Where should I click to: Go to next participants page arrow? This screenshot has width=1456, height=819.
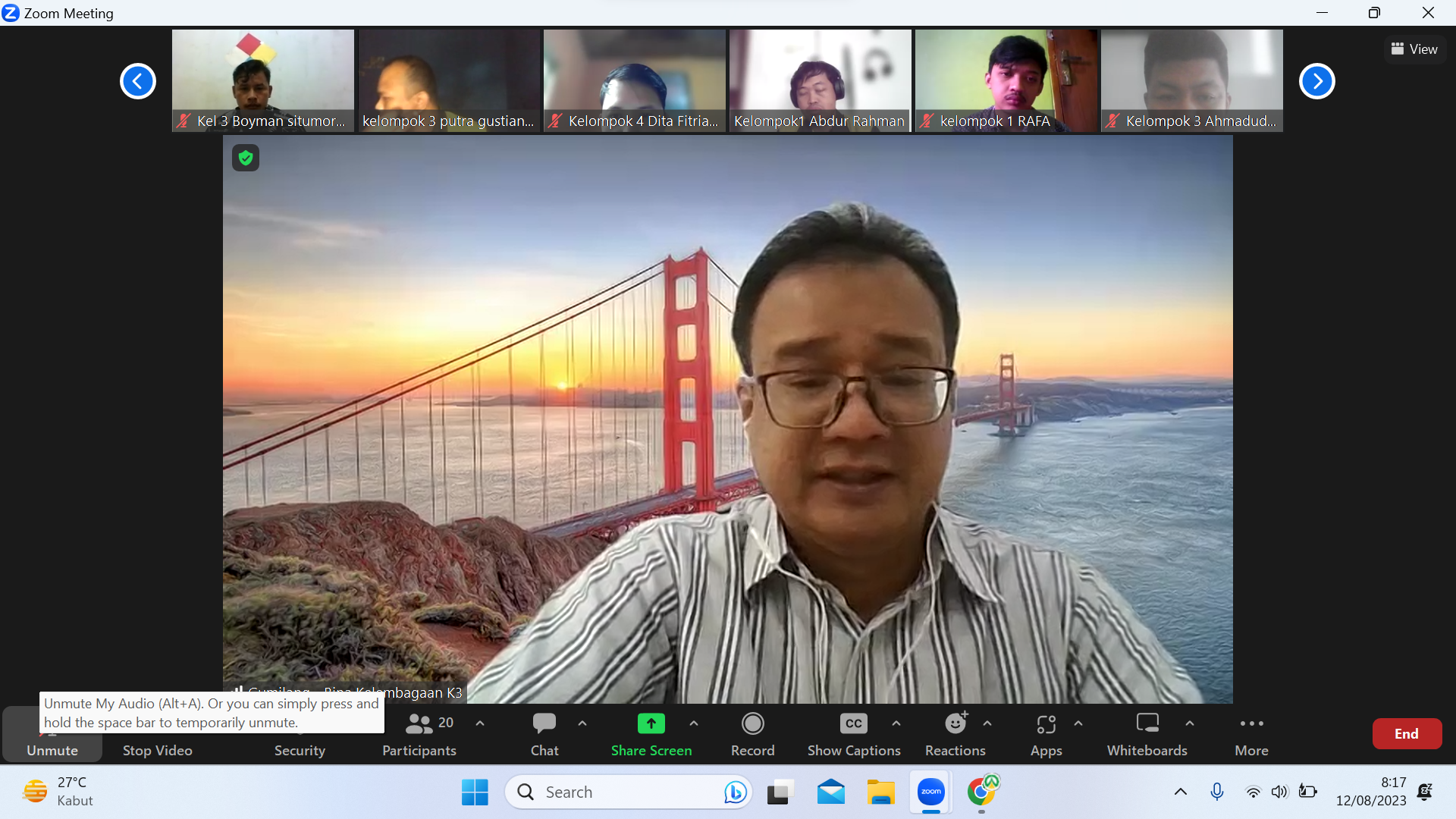tap(1317, 81)
